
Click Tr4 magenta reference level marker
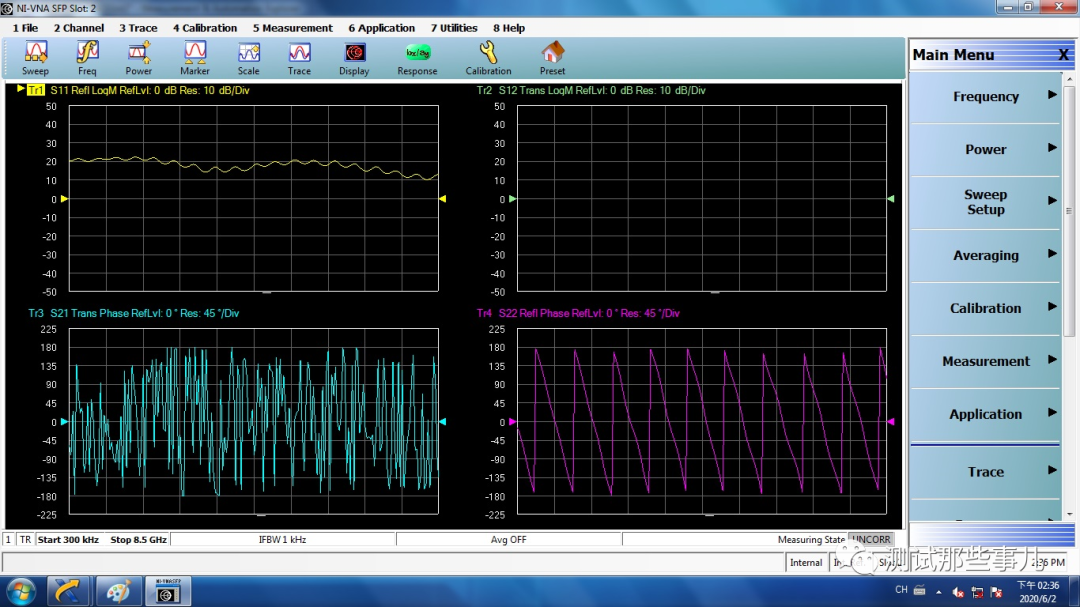[x=512, y=422]
